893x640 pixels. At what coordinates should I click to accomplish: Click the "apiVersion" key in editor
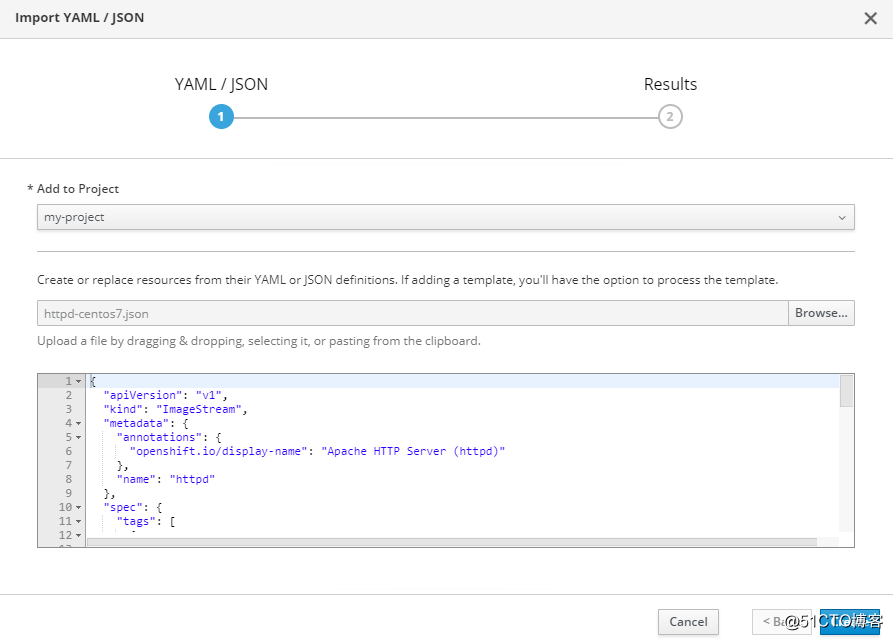143,395
